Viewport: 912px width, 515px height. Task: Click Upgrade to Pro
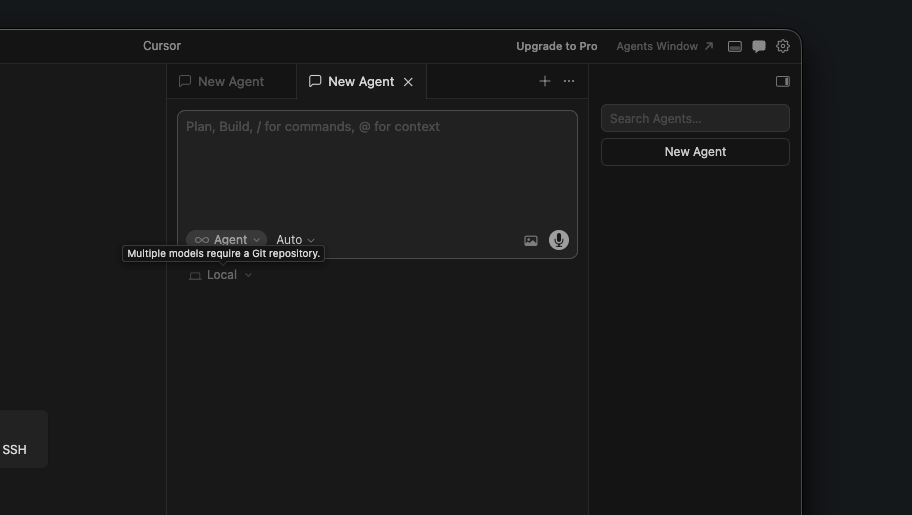pyautogui.click(x=557, y=46)
